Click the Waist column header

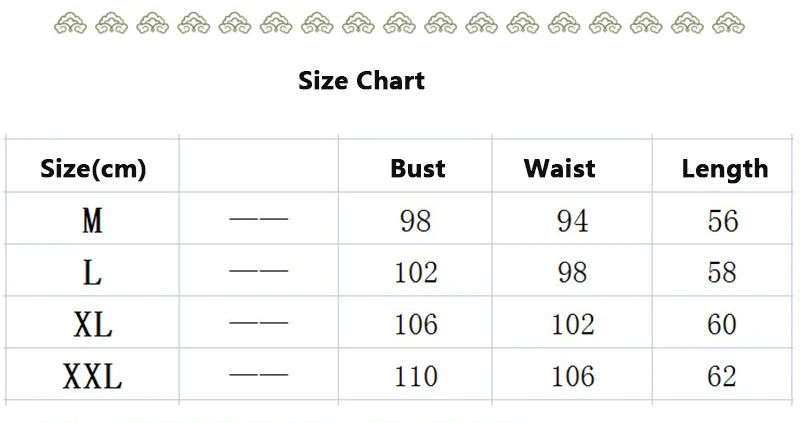point(559,169)
